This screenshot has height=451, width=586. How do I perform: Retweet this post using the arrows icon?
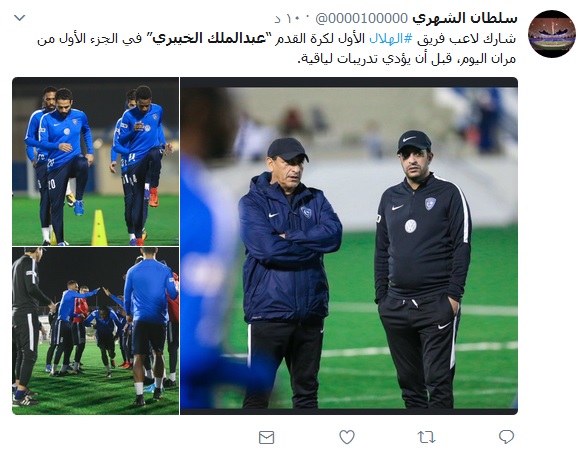(x=426, y=437)
